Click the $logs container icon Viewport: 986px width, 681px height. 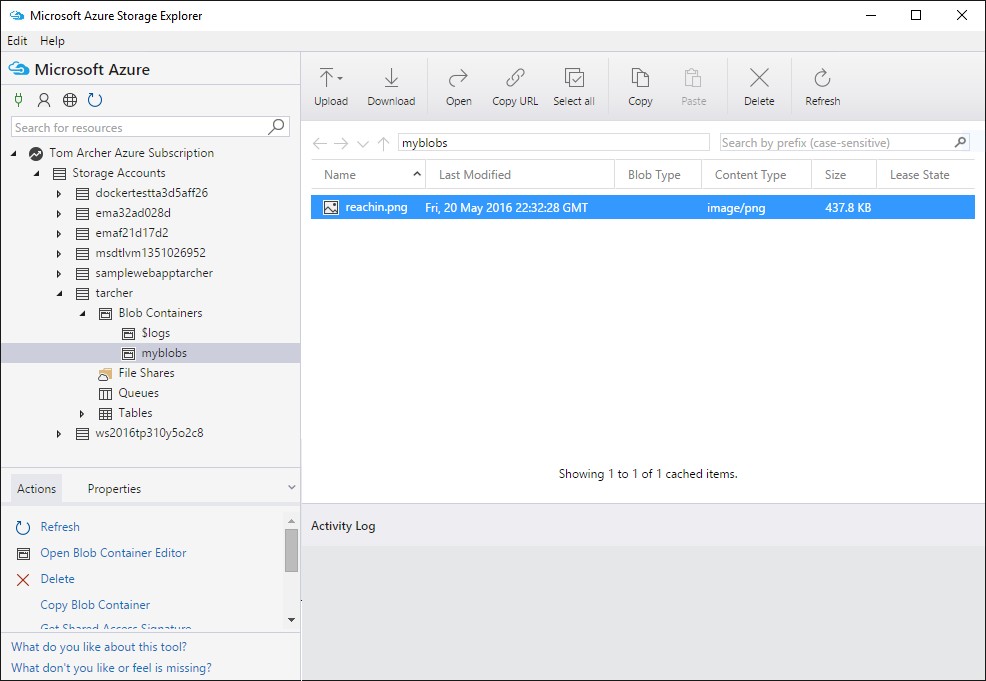click(x=128, y=333)
